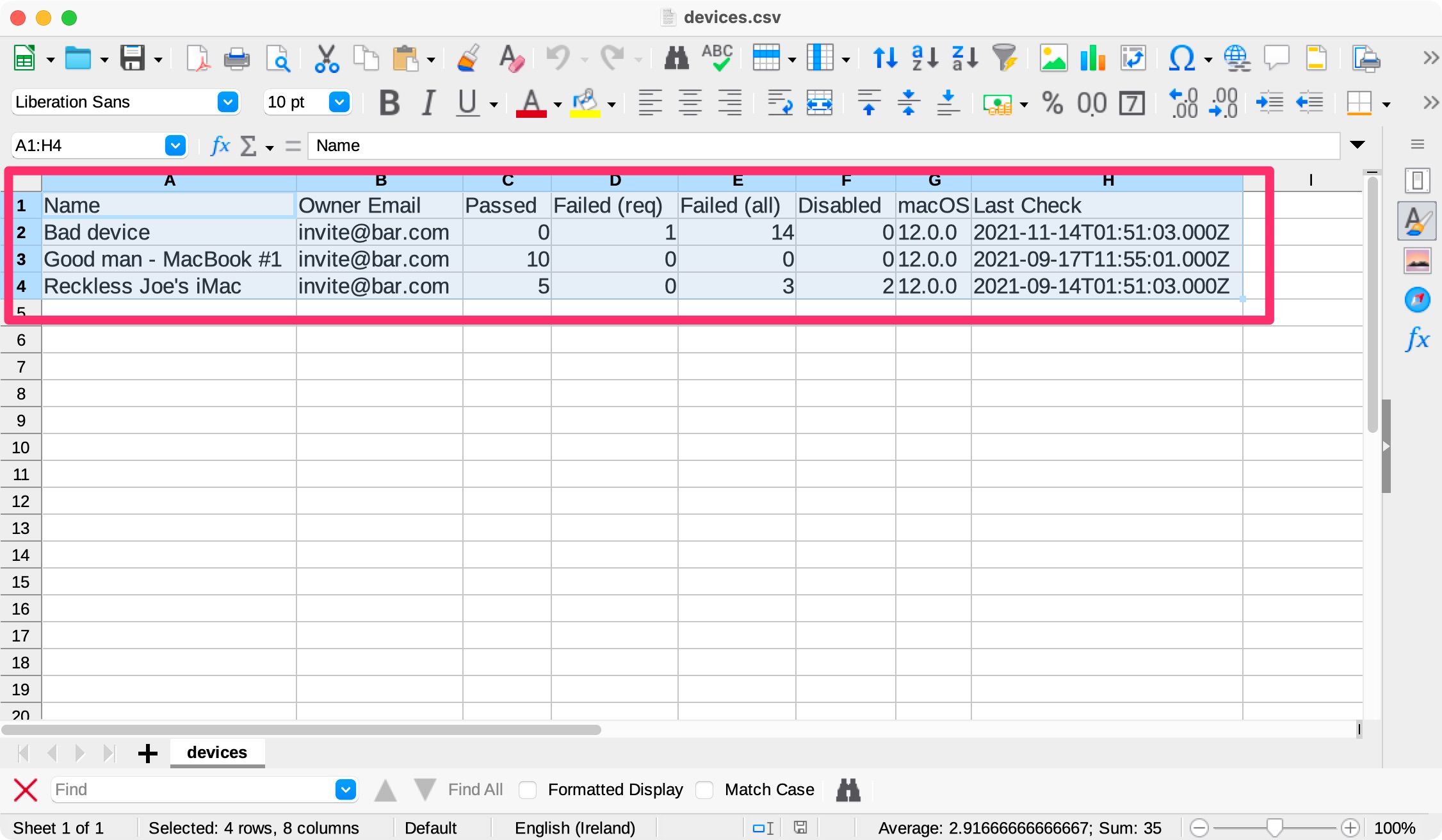Open the font size dropdown
Screen dimensions: 1442x840
tap(339, 102)
